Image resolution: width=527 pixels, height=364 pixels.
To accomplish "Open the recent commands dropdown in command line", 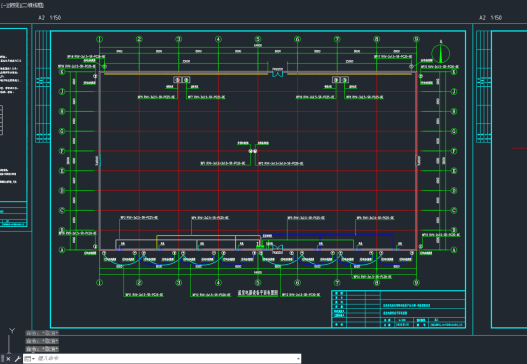I will pyautogui.click(x=29, y=359).
